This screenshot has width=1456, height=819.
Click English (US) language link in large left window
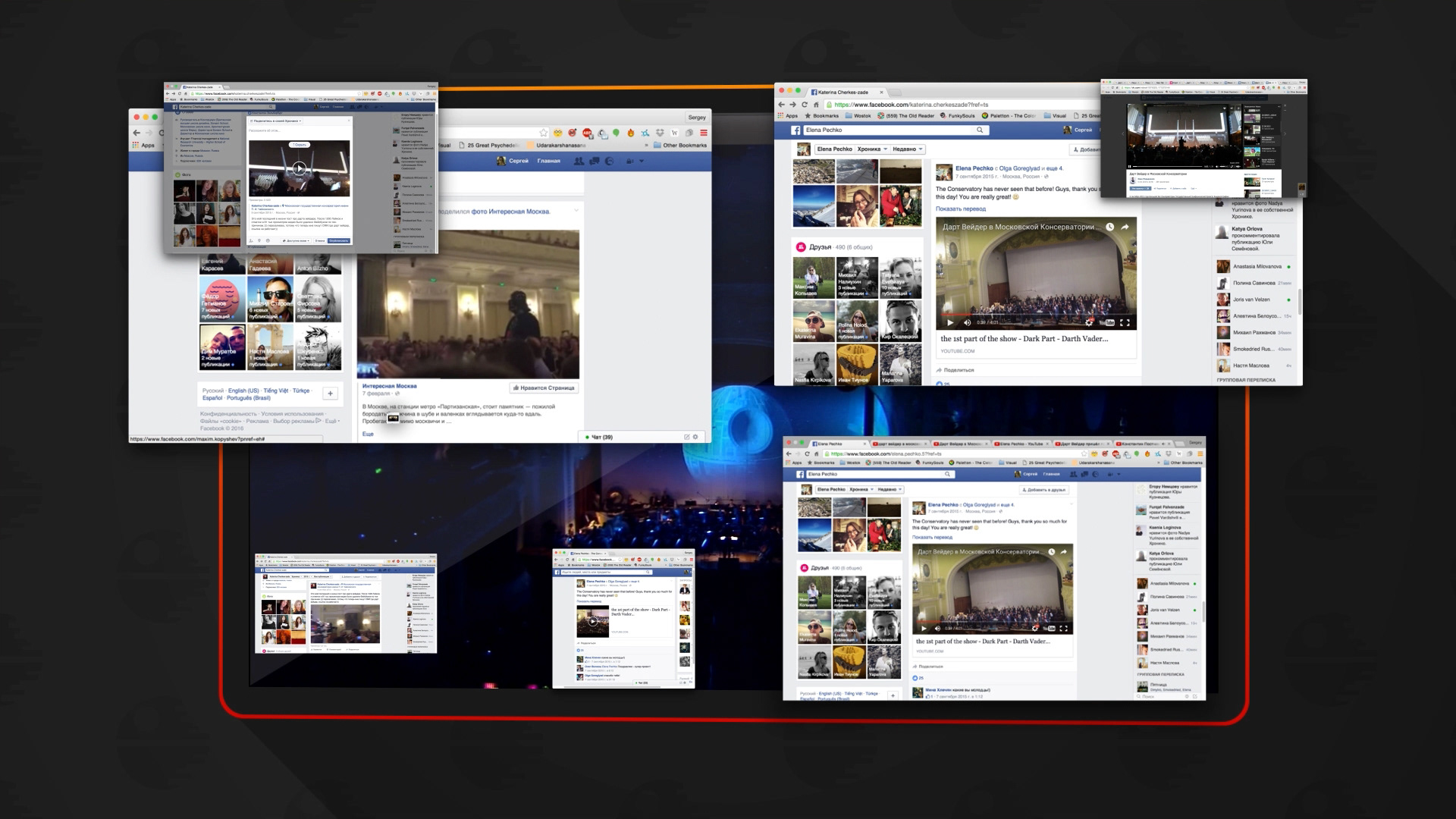(243, 391)
